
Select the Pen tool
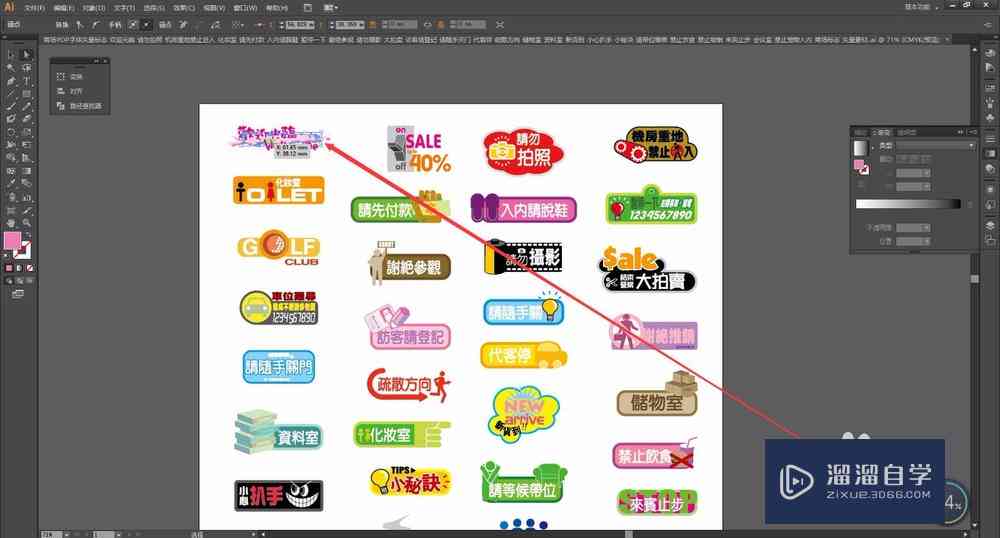tap(10, 81)
